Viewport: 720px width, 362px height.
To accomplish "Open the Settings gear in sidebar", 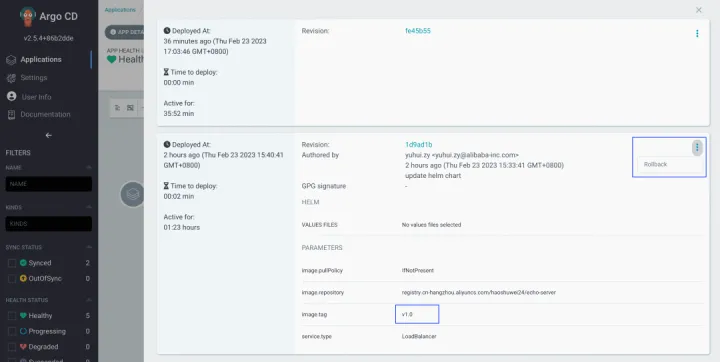I will [x=11, y=78].
